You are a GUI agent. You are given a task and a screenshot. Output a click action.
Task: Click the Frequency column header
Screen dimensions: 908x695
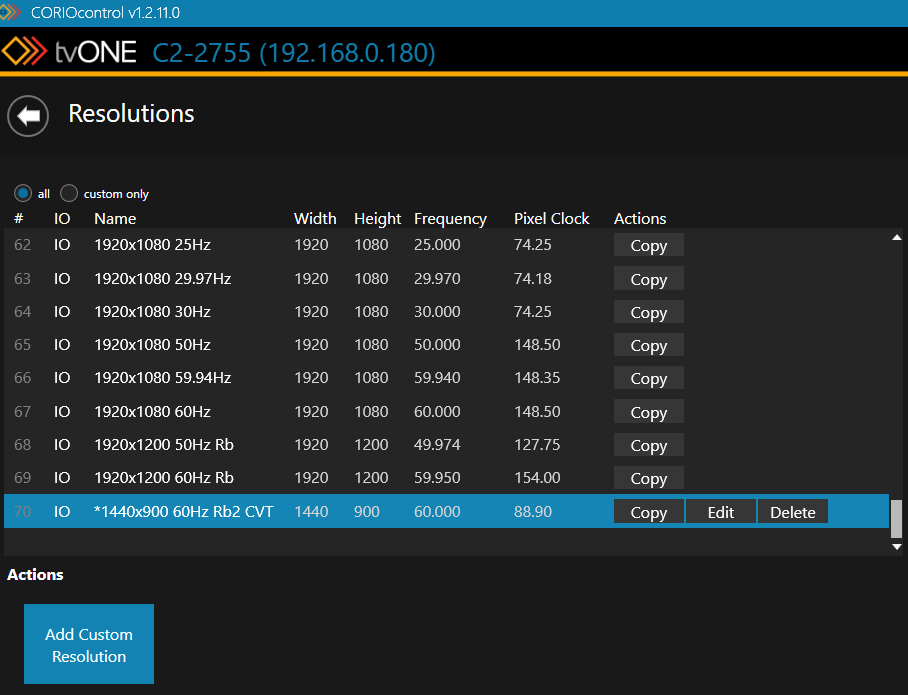point(450,219)
